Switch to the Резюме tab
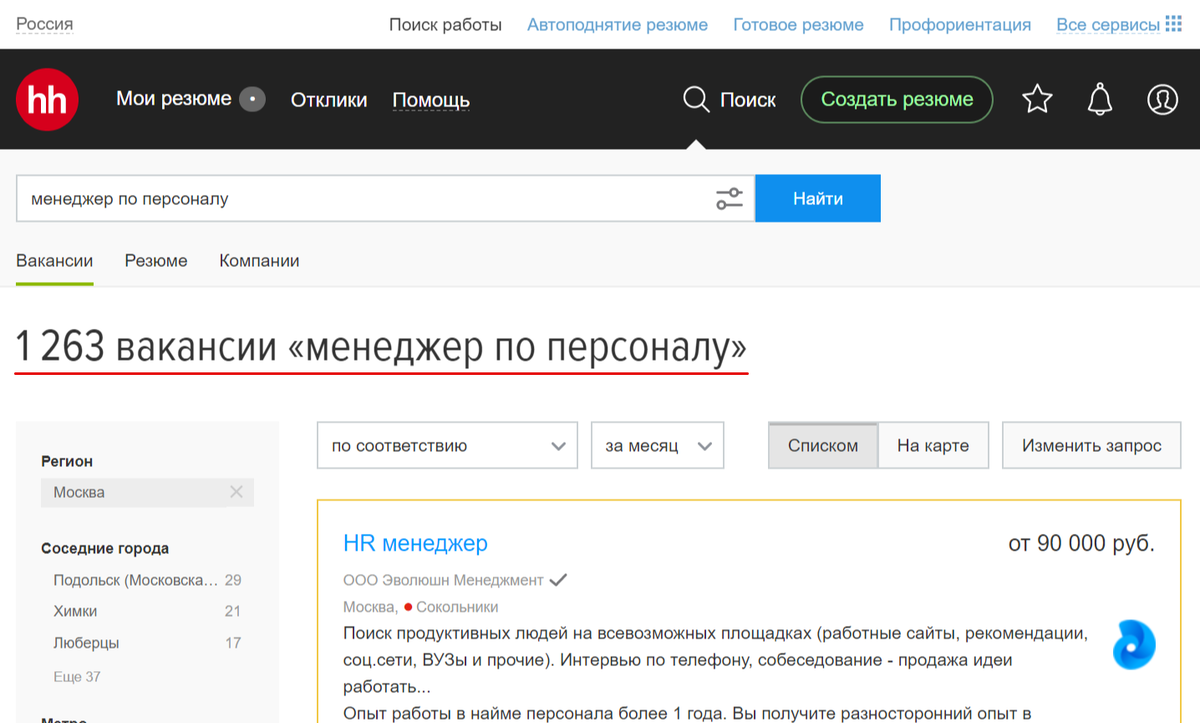This screenshot has height=723, width=1200. [156, 261]
